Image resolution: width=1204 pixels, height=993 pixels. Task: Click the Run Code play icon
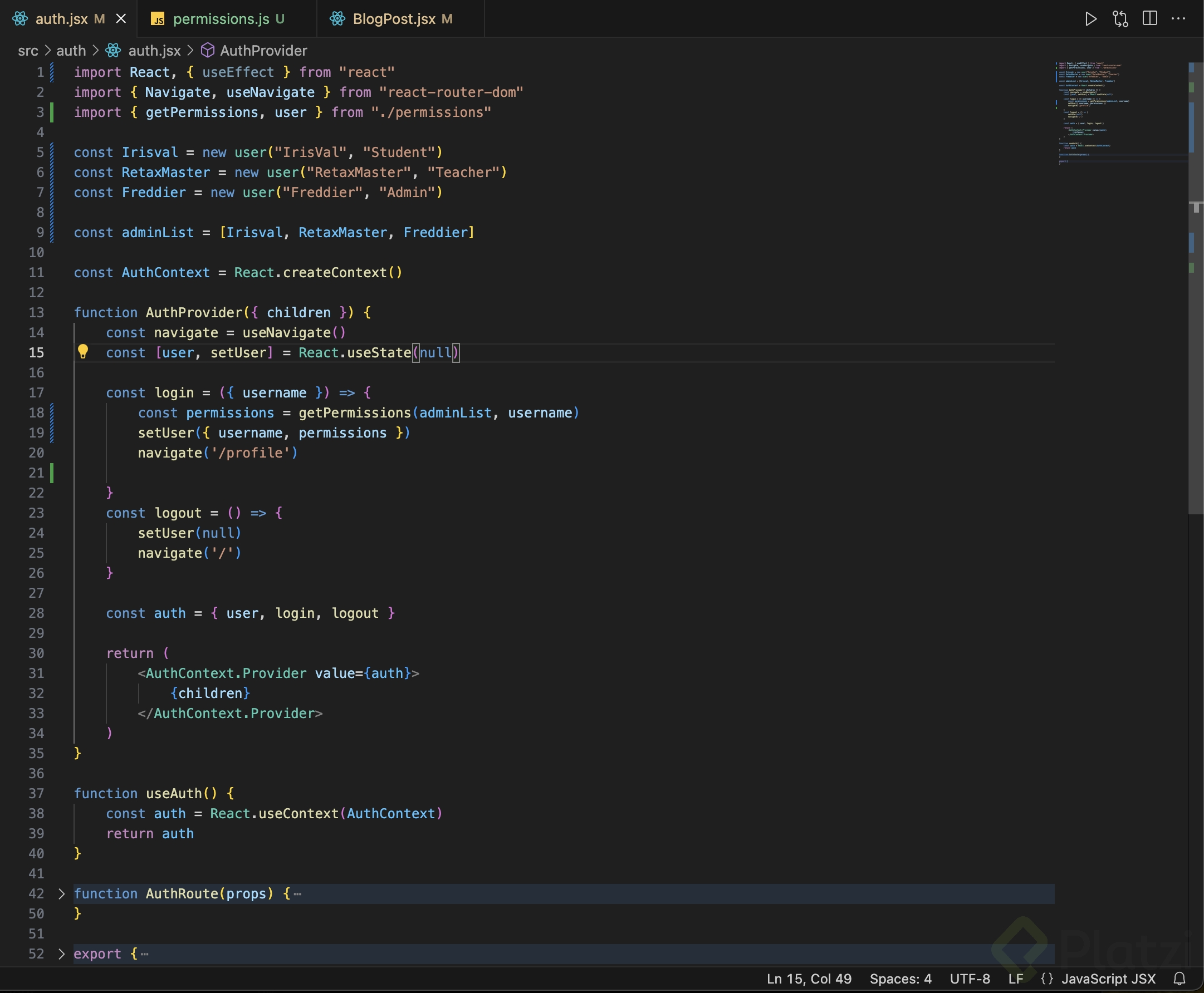click(x=1091, y=19)
